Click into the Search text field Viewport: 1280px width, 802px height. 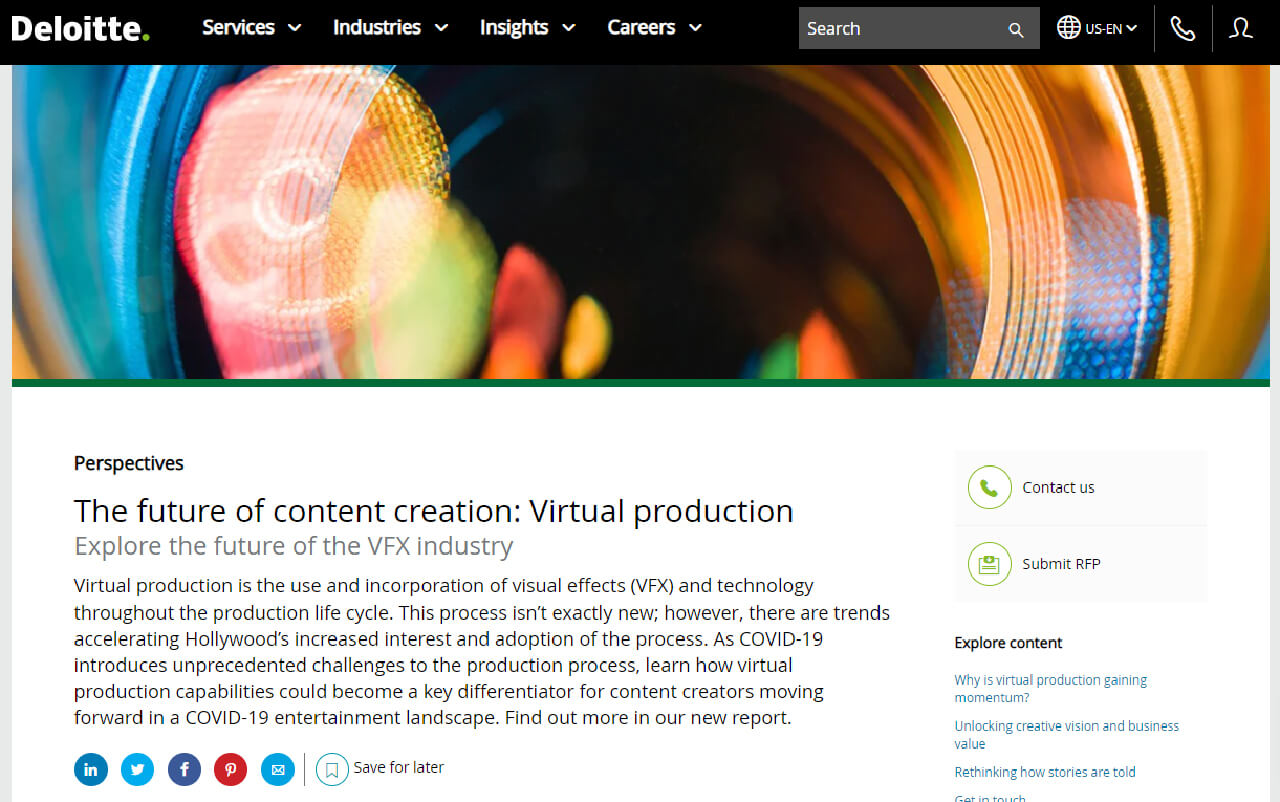[x=900, y=29]
